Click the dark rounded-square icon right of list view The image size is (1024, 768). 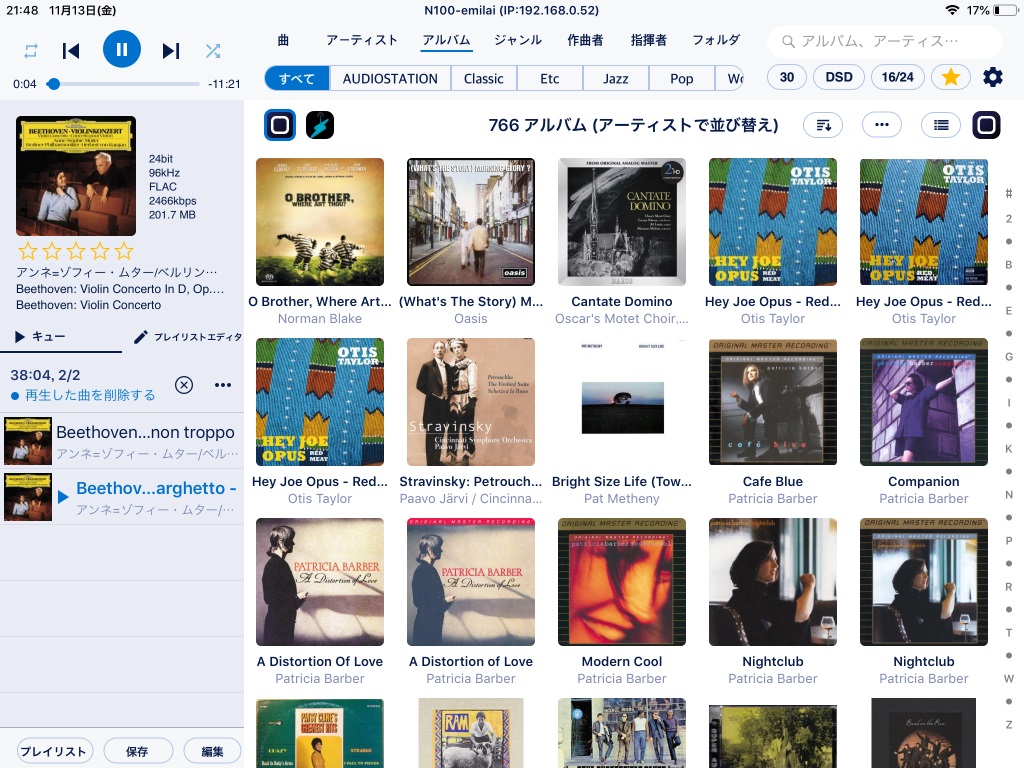986,125
